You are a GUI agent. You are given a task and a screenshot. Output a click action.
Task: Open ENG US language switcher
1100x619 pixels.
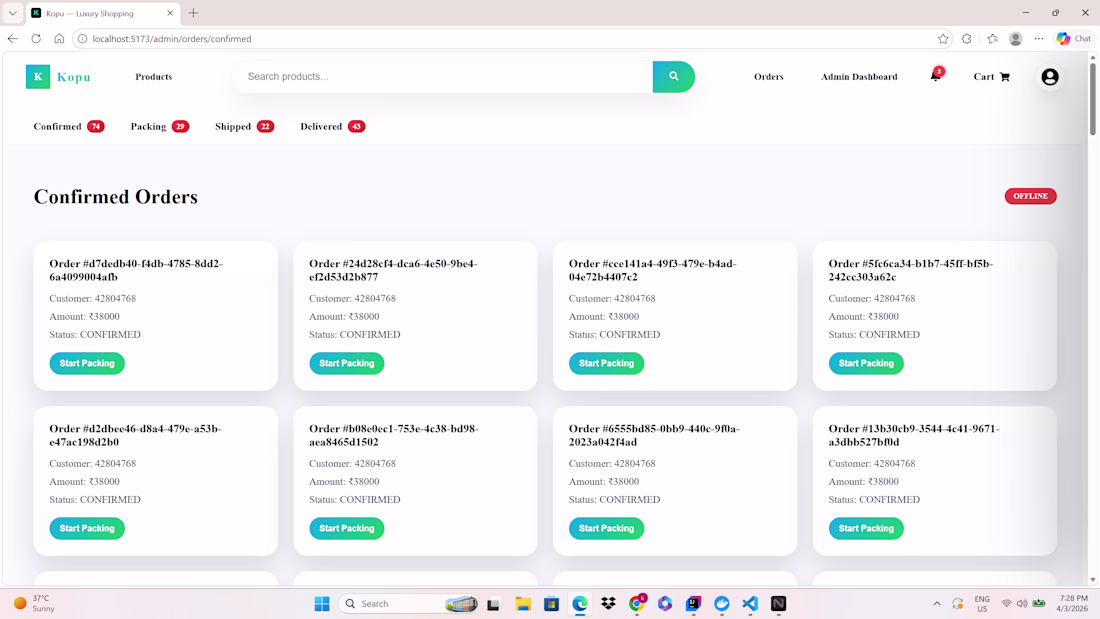pyautogui.click(x=982, y=604)
